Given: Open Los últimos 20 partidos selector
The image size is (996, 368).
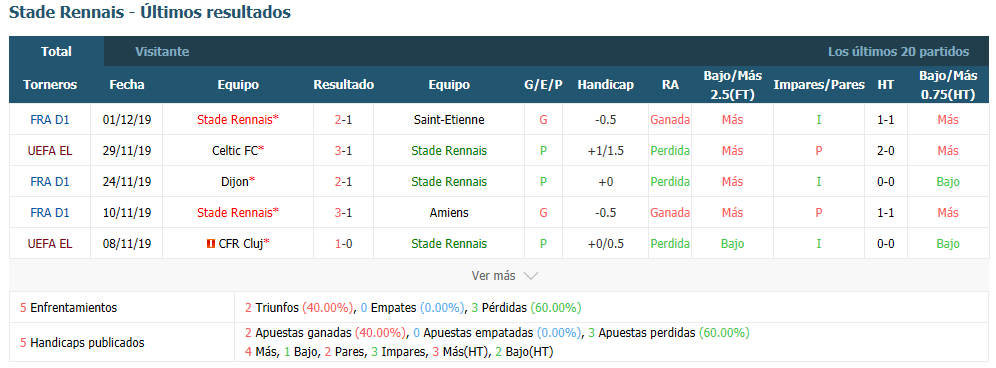Looking at the screenshot, I should click(x=898, y=51).
